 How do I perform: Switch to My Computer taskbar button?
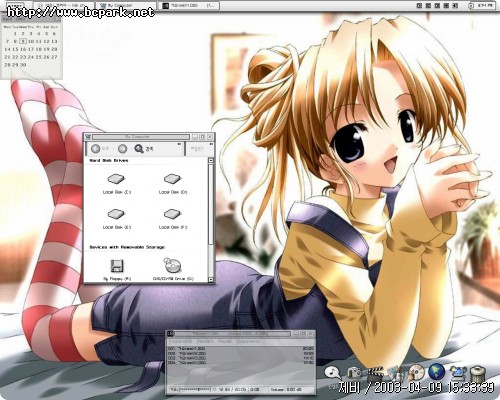(126, 5)
